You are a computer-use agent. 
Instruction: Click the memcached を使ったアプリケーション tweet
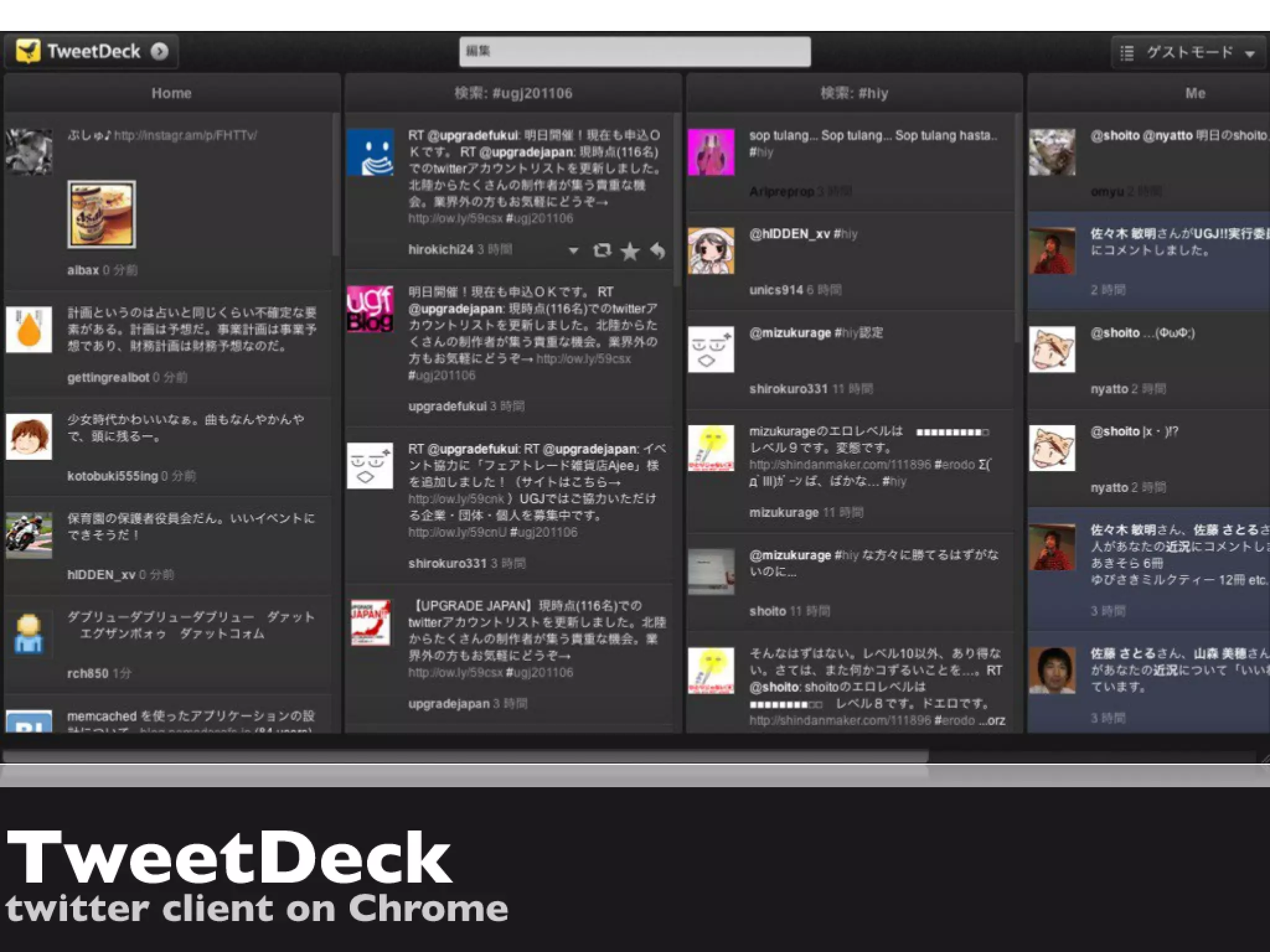coord(190,722)
